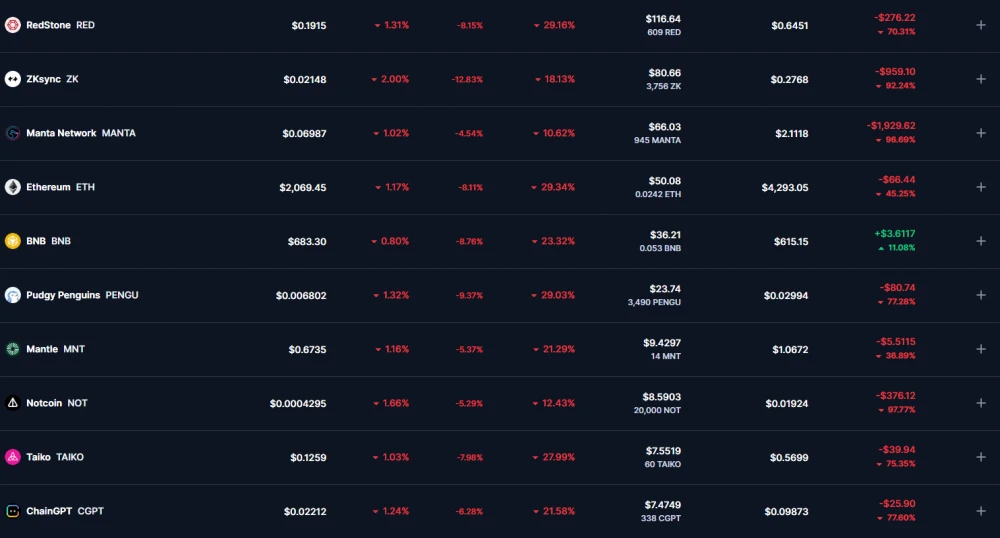The width and height of the screenshot is (1000, 538).
Task: Click the BNB coin logo icon
Action: (x=13, y=241)
